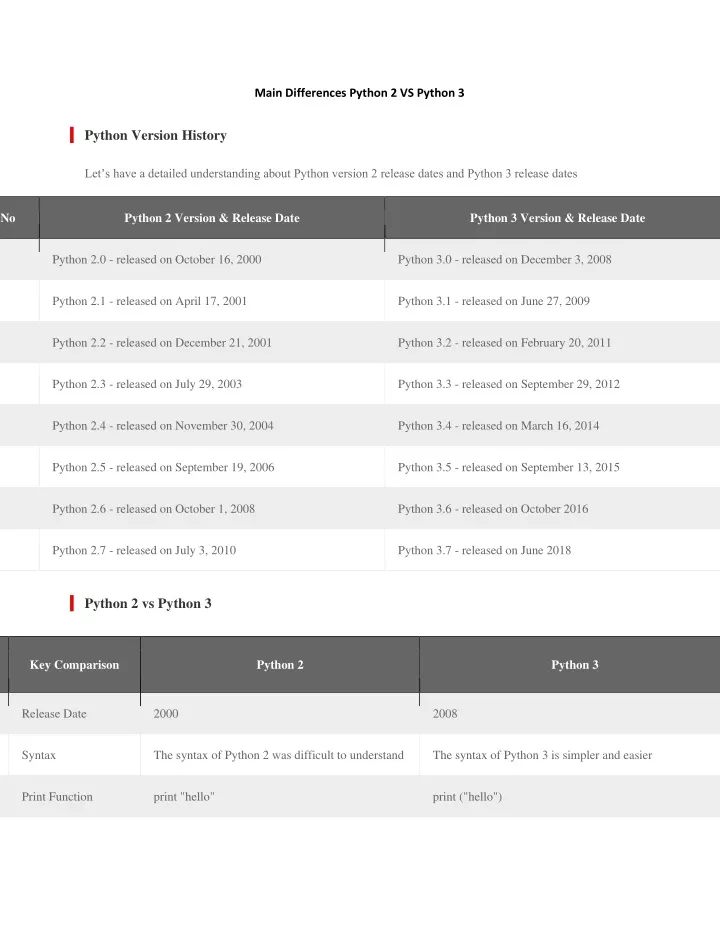Select the 'Release Date' row label
720x931 pixels.
click(54, 714)
